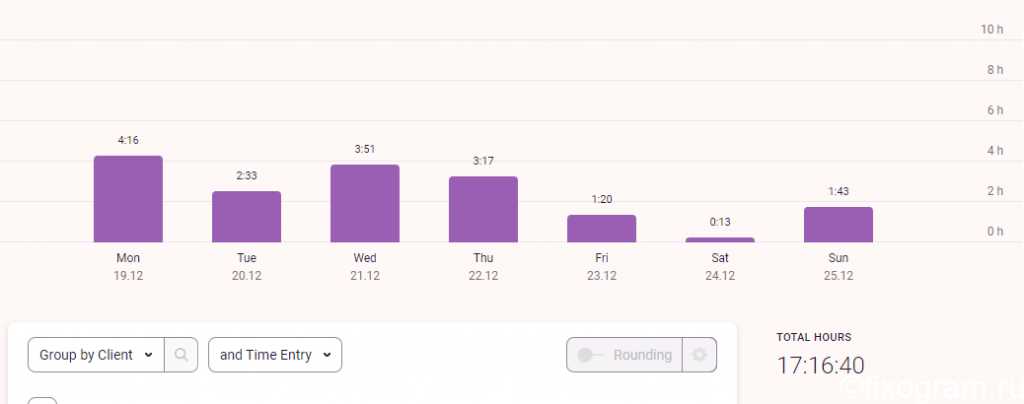Click the Fri 23.12 axis label
Viewport: 1024px width, 404px height.
pos(601,267)
